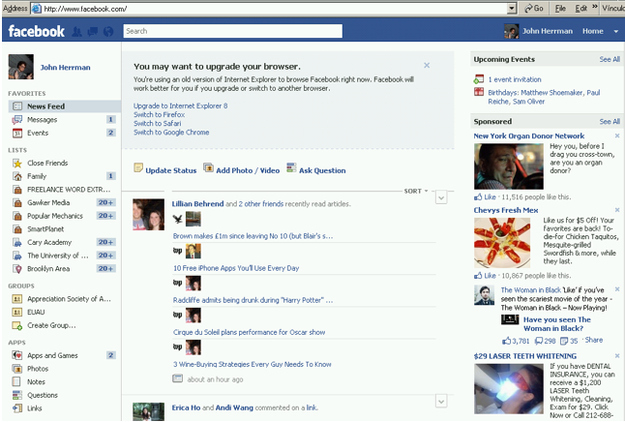Click Upgrade to Internet Explorer 8 link
This screenshot has height=422, width=625.
(181, 106)
